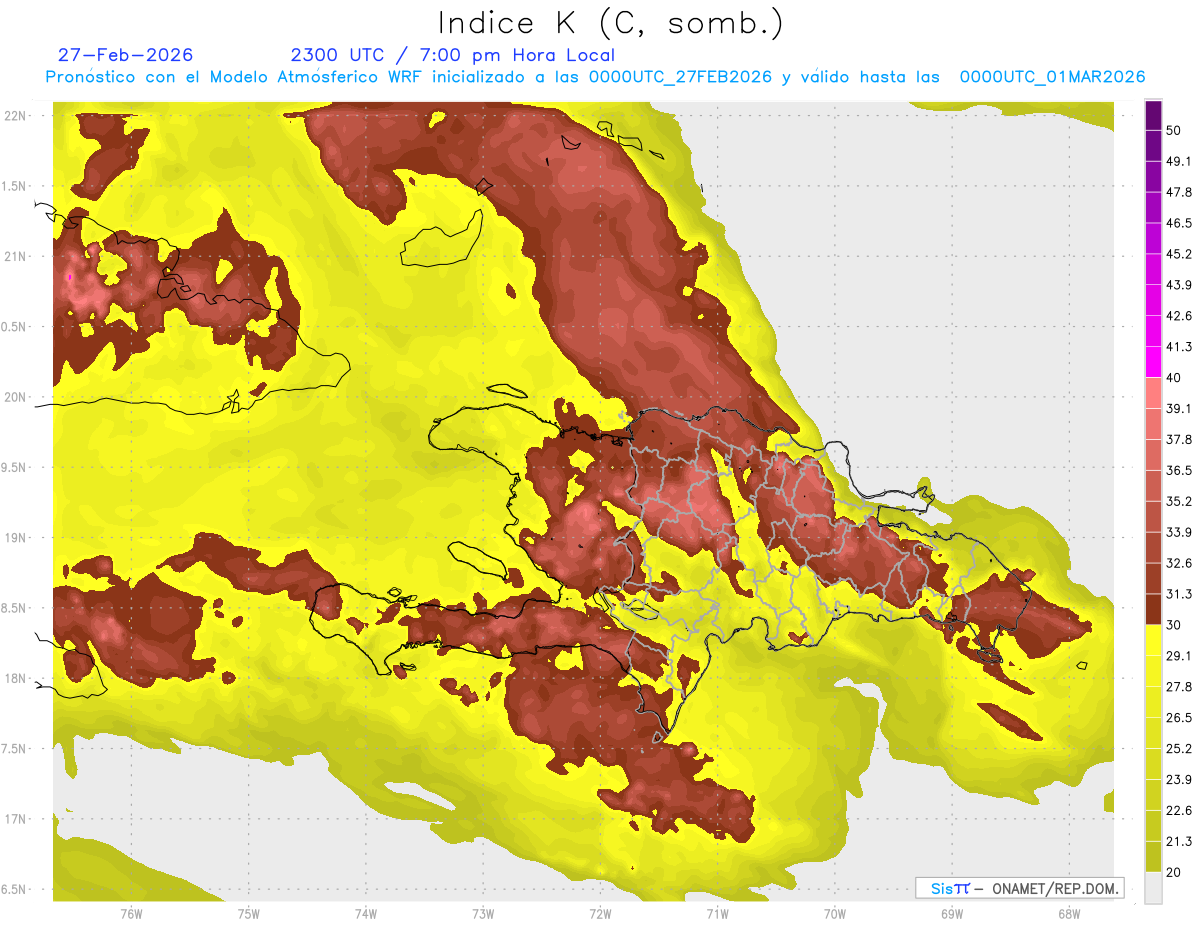The width and height of the screenshot is (1200, 927).
Task: Click the colorbar value "23.9"
Action: click(x=1178, y=779)
